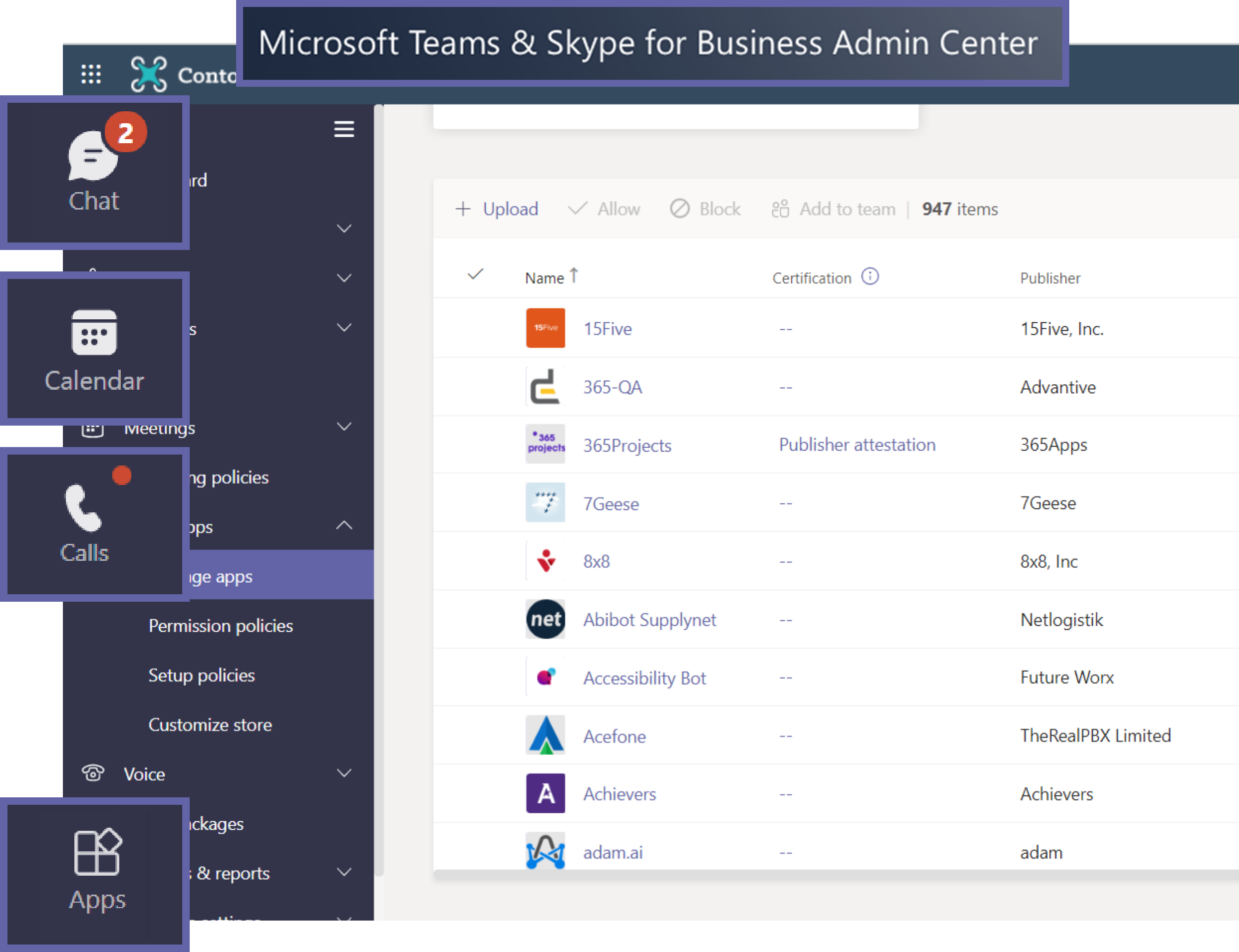Click the Advantive publisher cell
The height and width of the screenshot is (952, 1239).
coord(1058,387)
